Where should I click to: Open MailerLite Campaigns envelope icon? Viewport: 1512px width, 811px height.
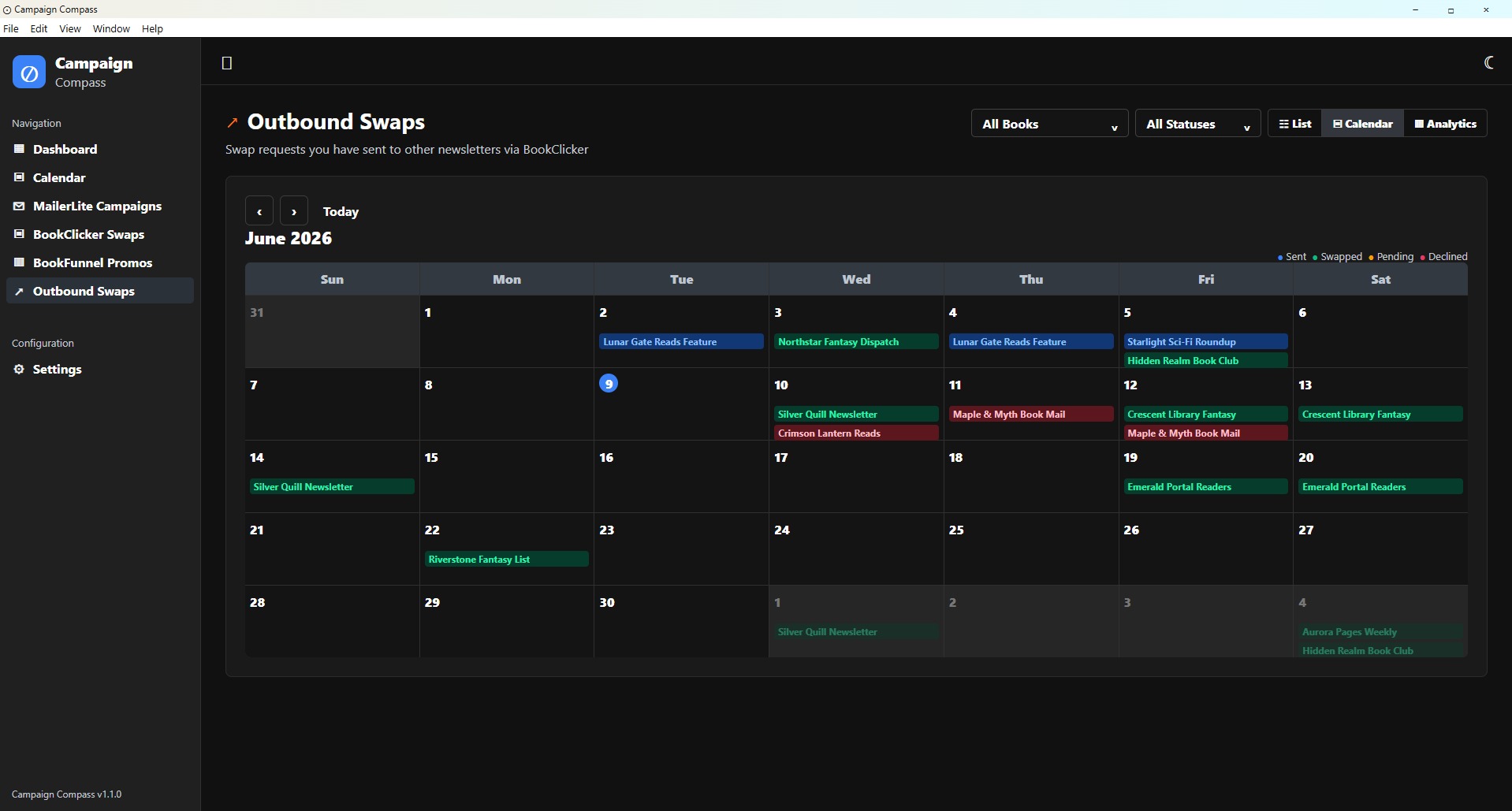[20, 206]
